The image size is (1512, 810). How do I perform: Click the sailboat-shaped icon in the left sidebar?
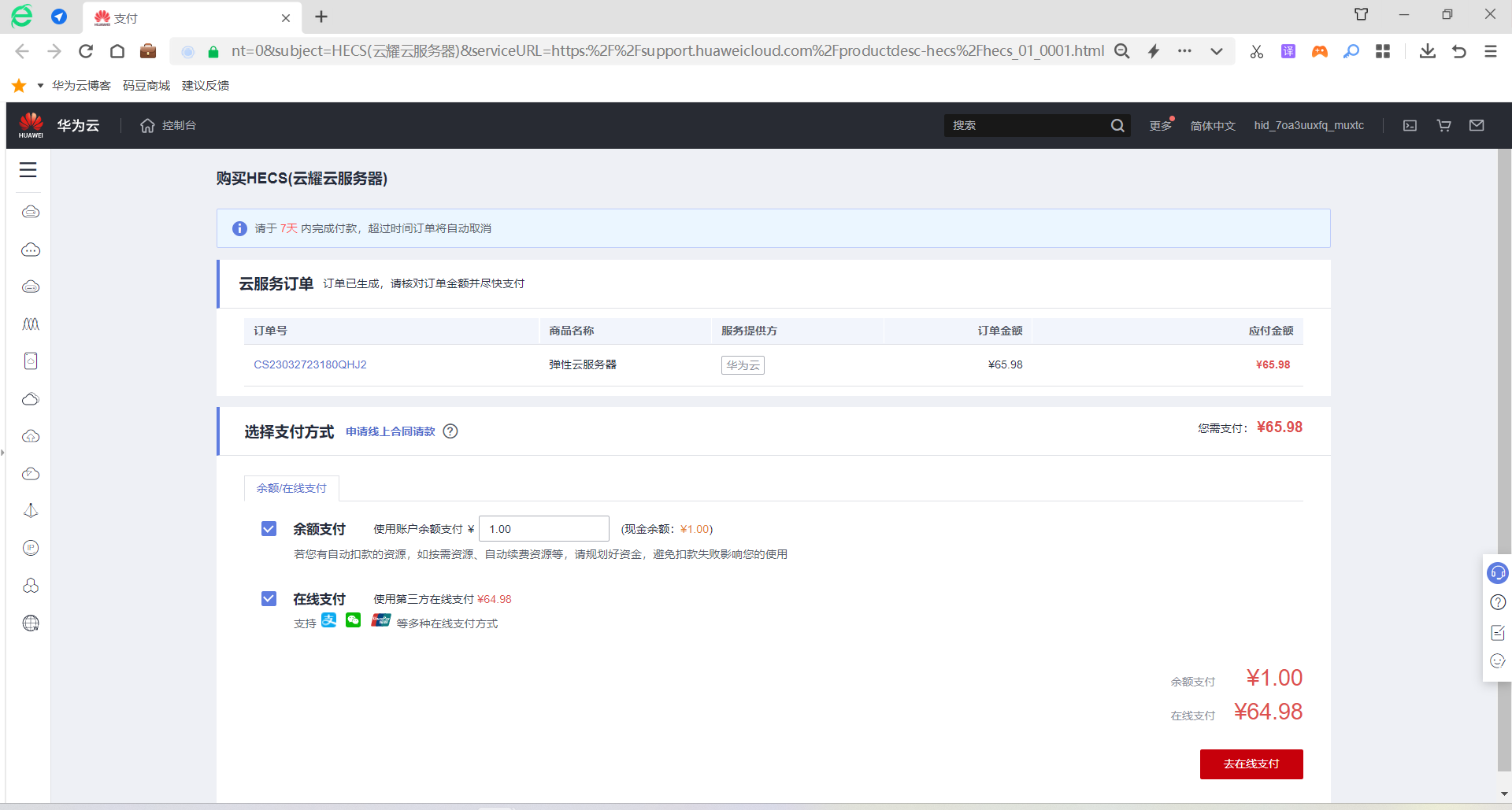pyautogui.click(x=31, y=511)
